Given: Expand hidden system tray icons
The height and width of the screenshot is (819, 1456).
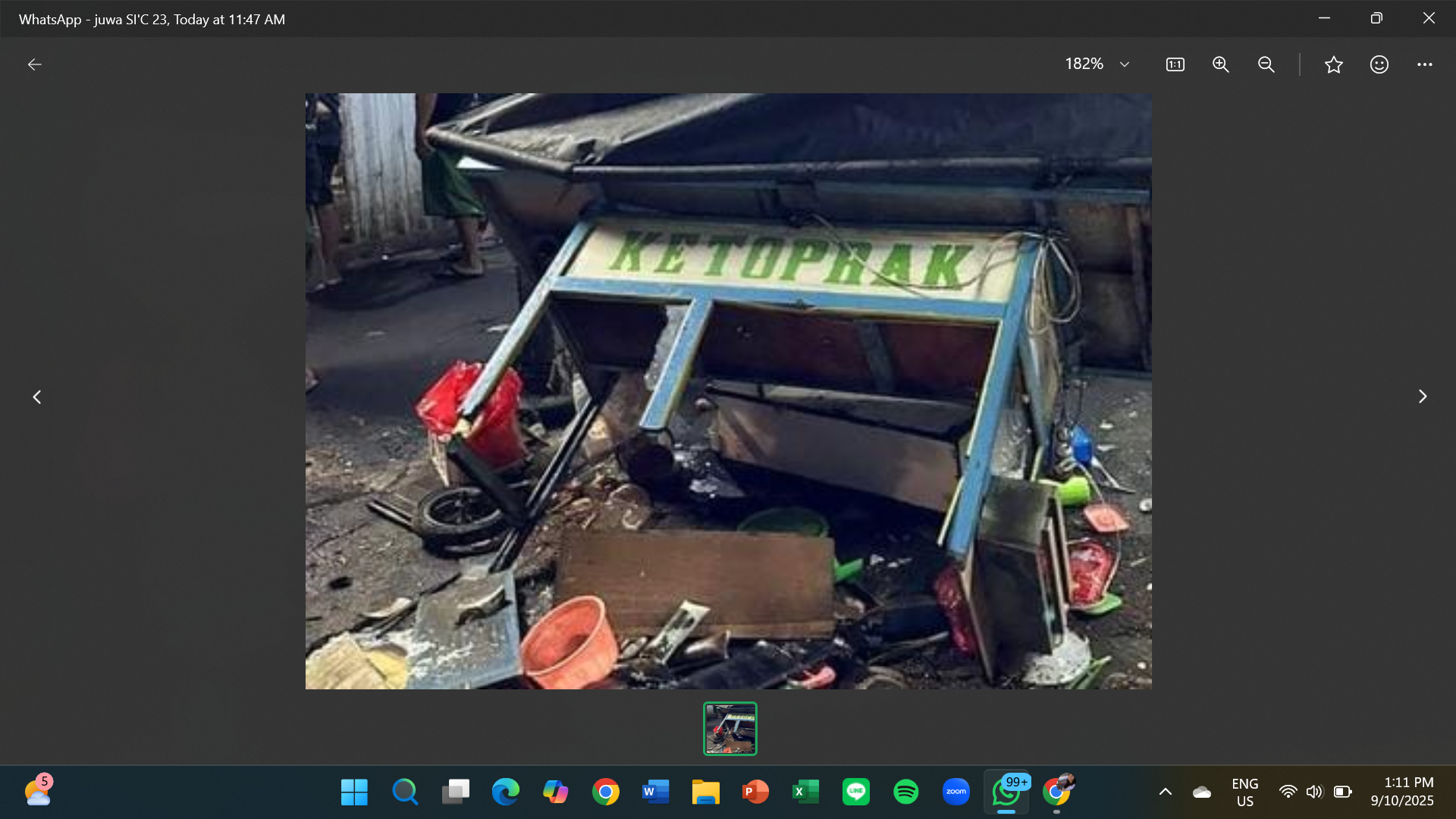Looking at the screenshot, I should [x=1166, y=792].
